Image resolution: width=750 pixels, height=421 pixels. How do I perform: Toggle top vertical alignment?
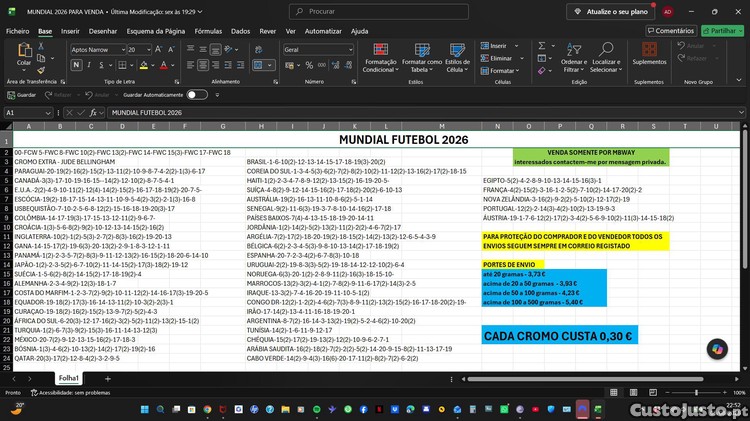190,49
